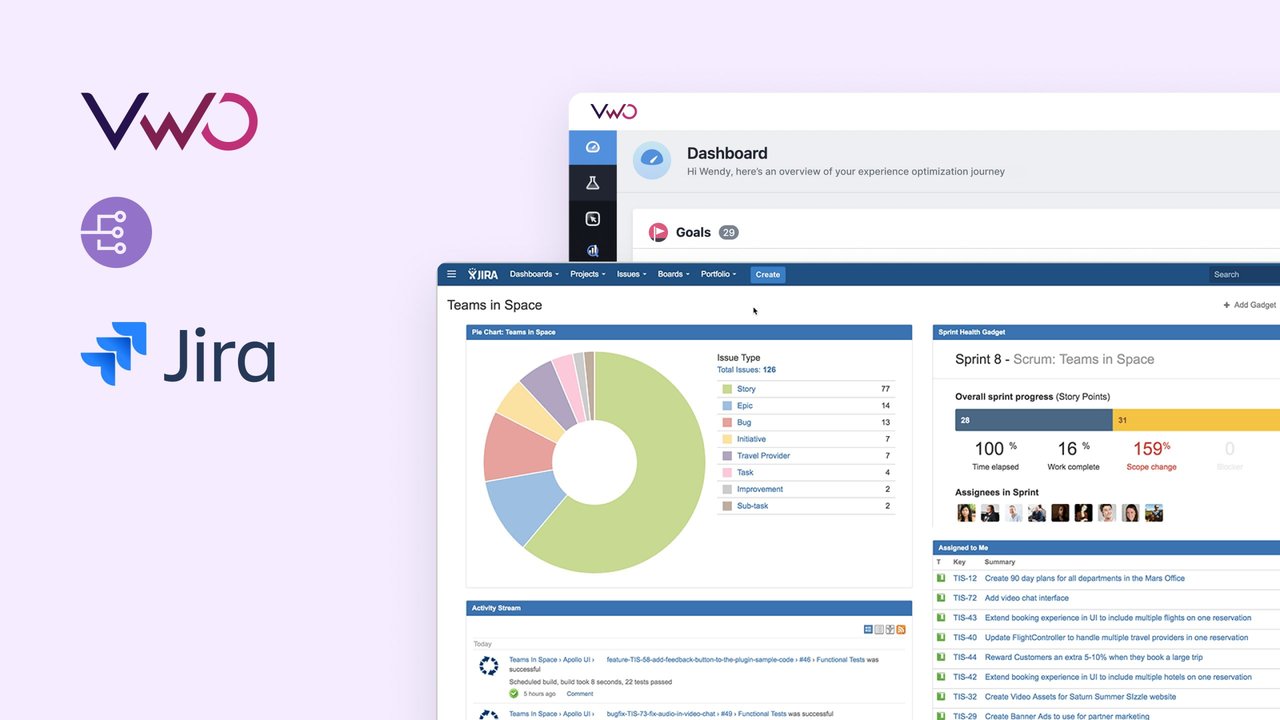
Task: Open issue key TIS-43
Action: click(x=965, y=618)
